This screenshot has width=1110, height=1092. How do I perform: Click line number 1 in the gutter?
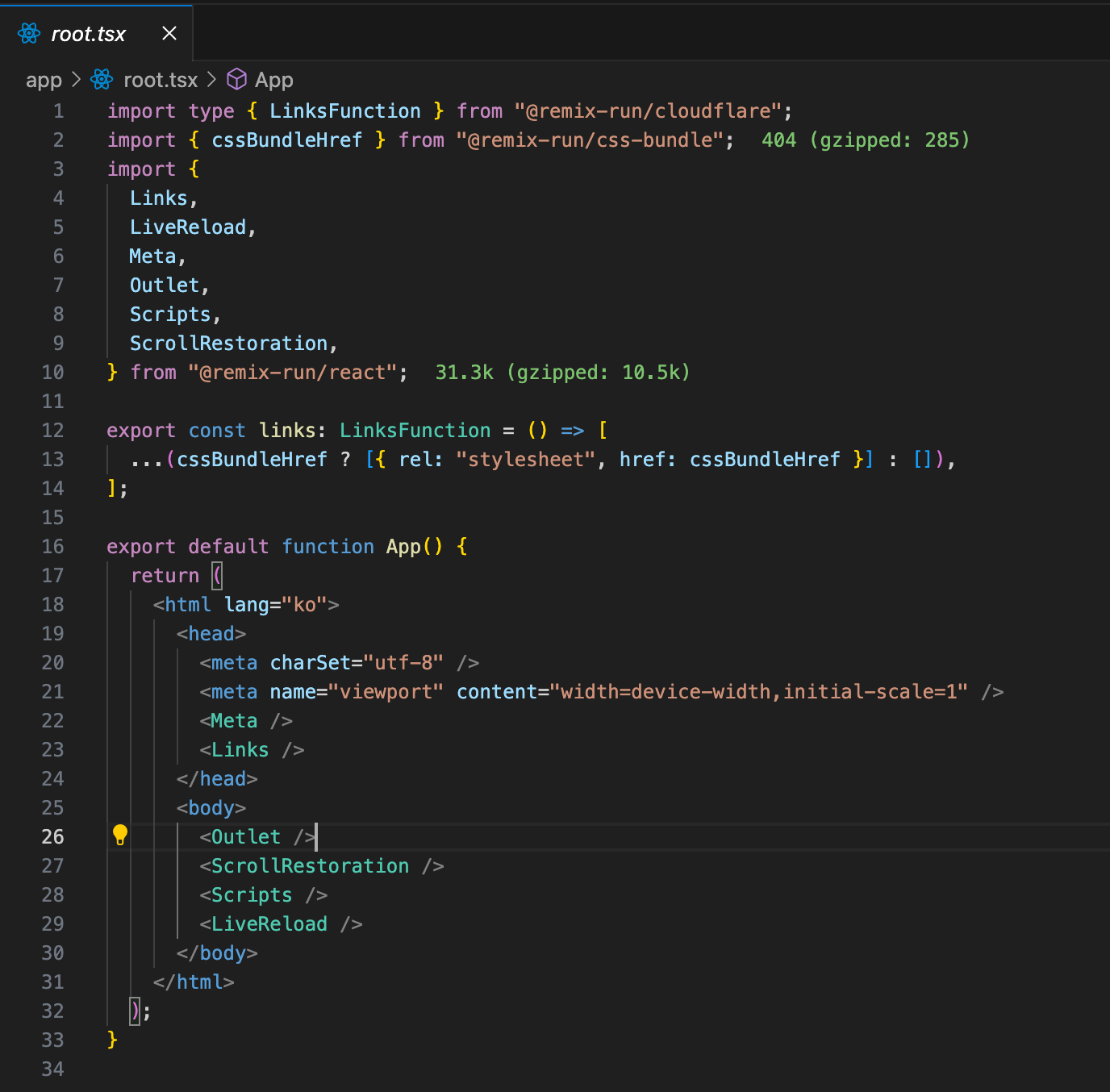[58, 111]
